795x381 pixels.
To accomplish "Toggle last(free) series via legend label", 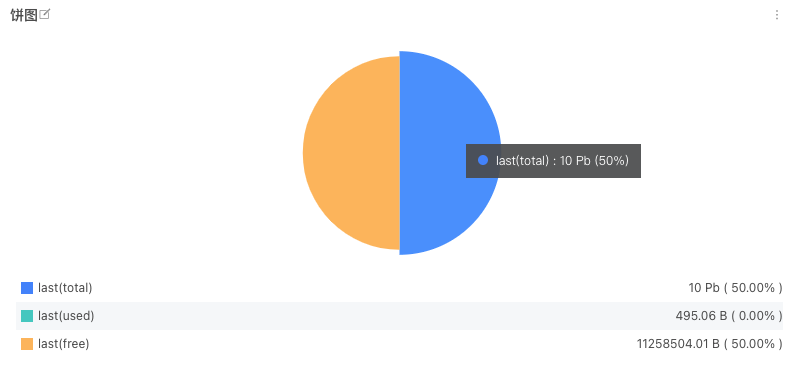I will [x=64, y=344].
